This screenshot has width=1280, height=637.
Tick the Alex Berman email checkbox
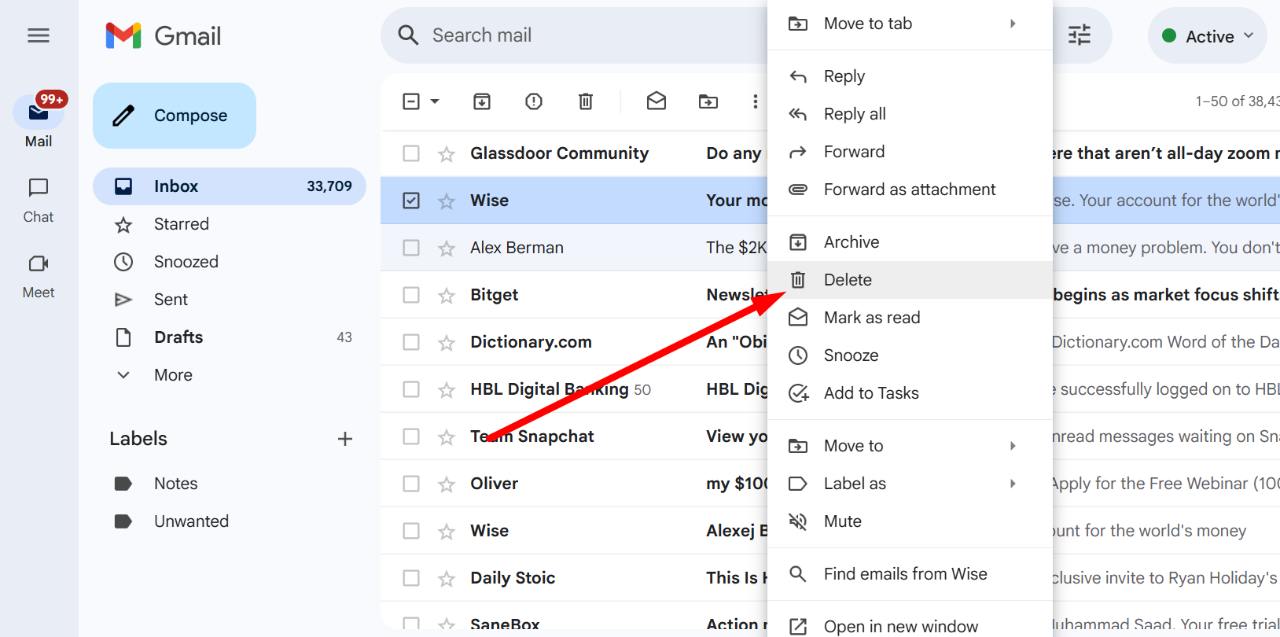[x=411, y=247]
